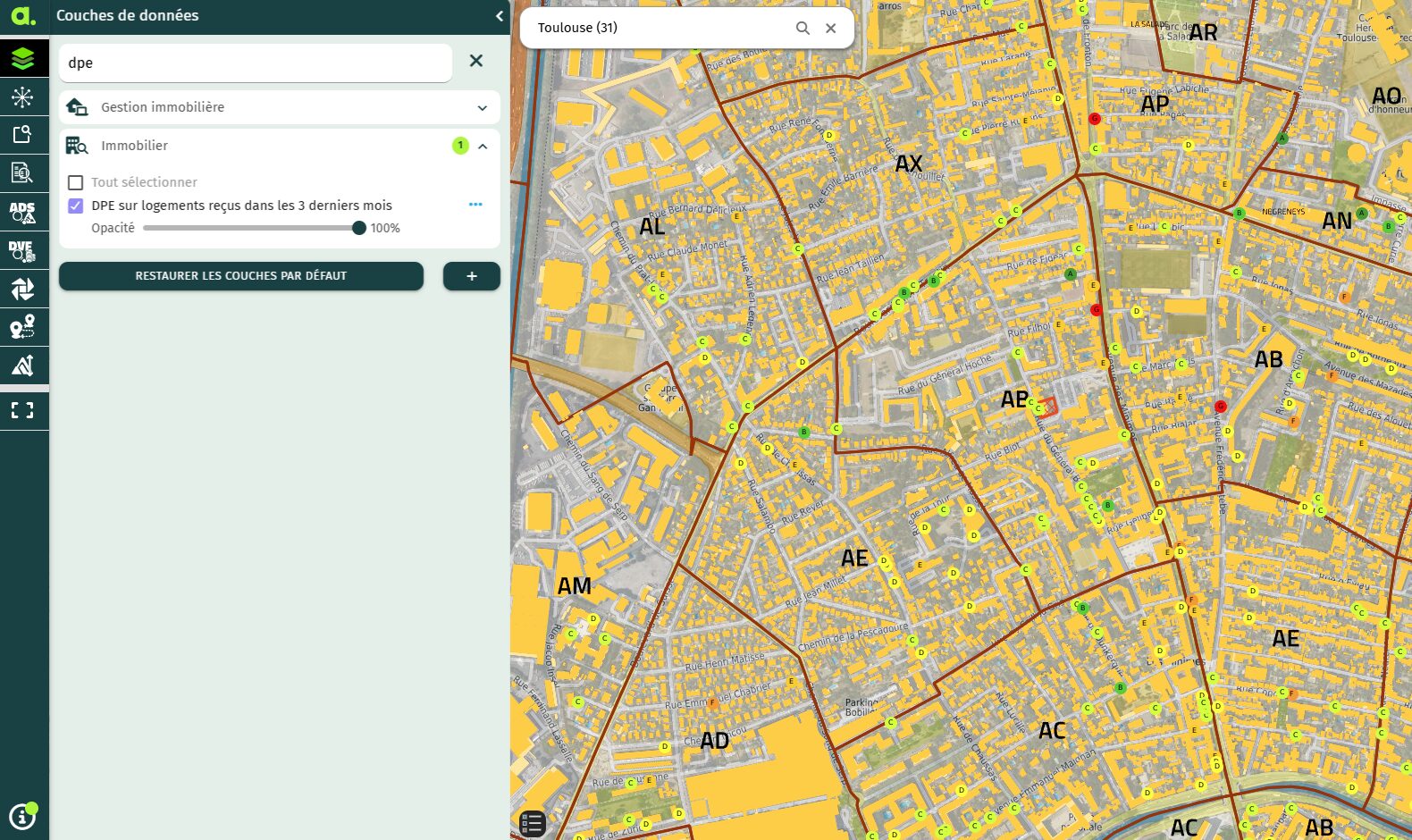Click orange F marker near Rue Emmanuel Chabrier
Viewport: 1412px width, 840px height.
pyautogui.click(x=712, y=703)
